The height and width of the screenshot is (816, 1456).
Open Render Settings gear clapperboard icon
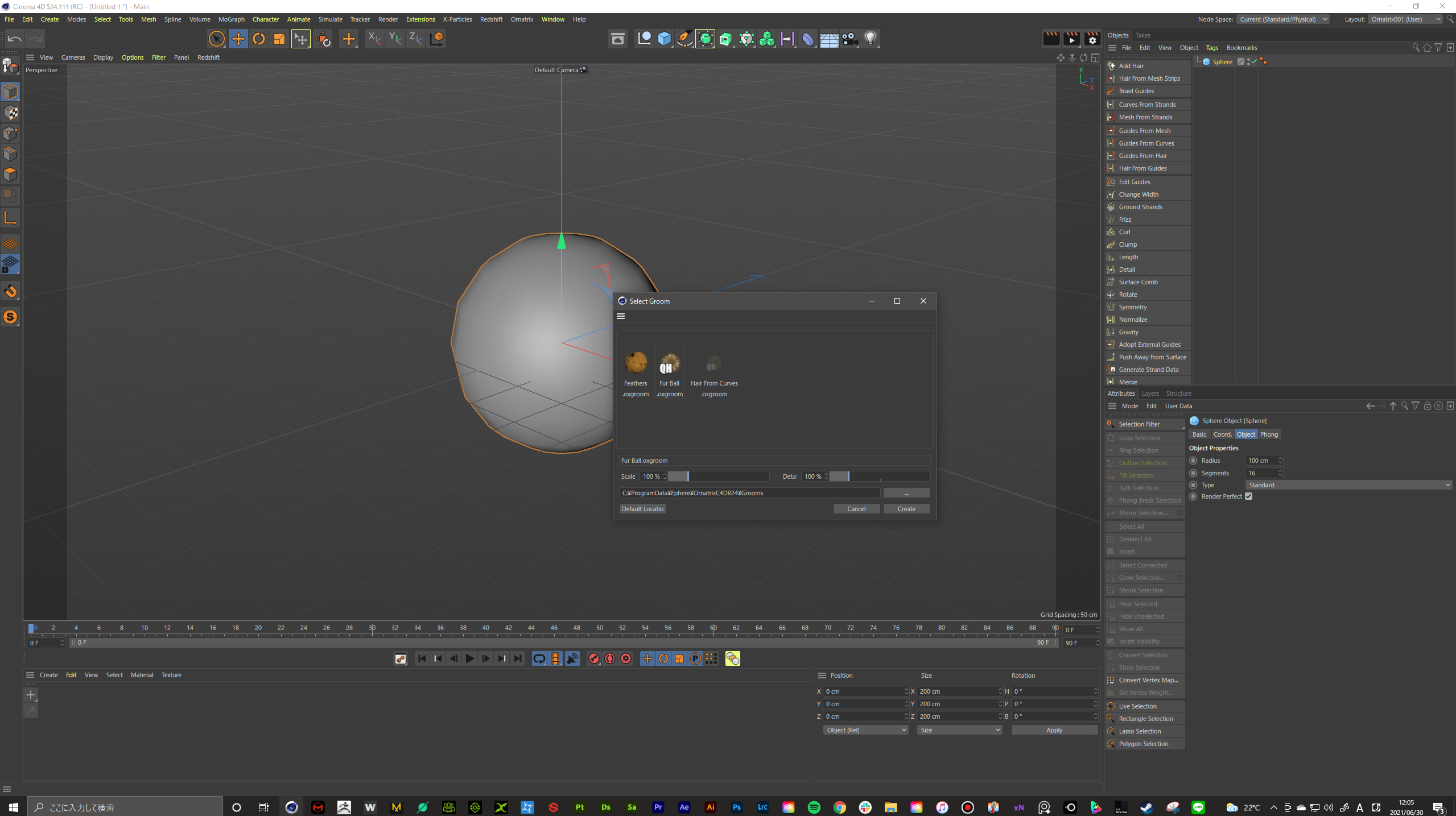pyautogui.click(x=1092, y=39)
